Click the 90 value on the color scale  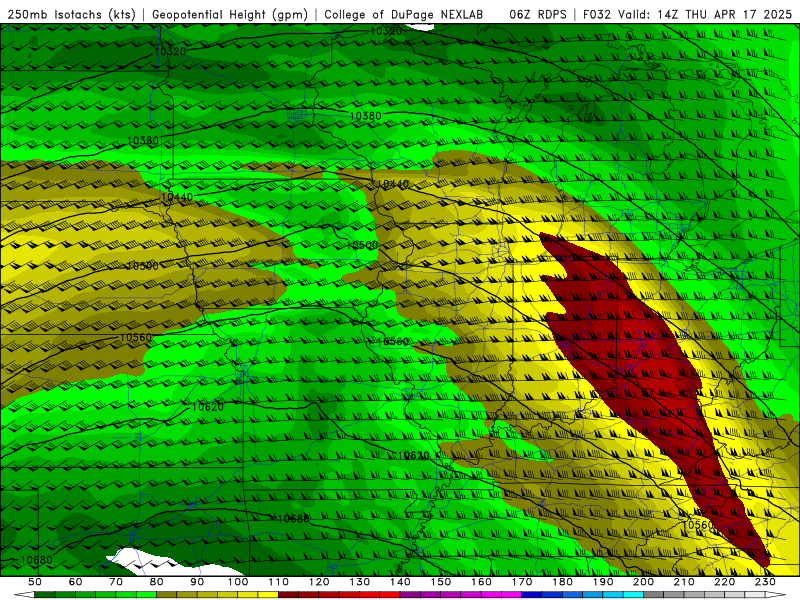click(197, 582)
